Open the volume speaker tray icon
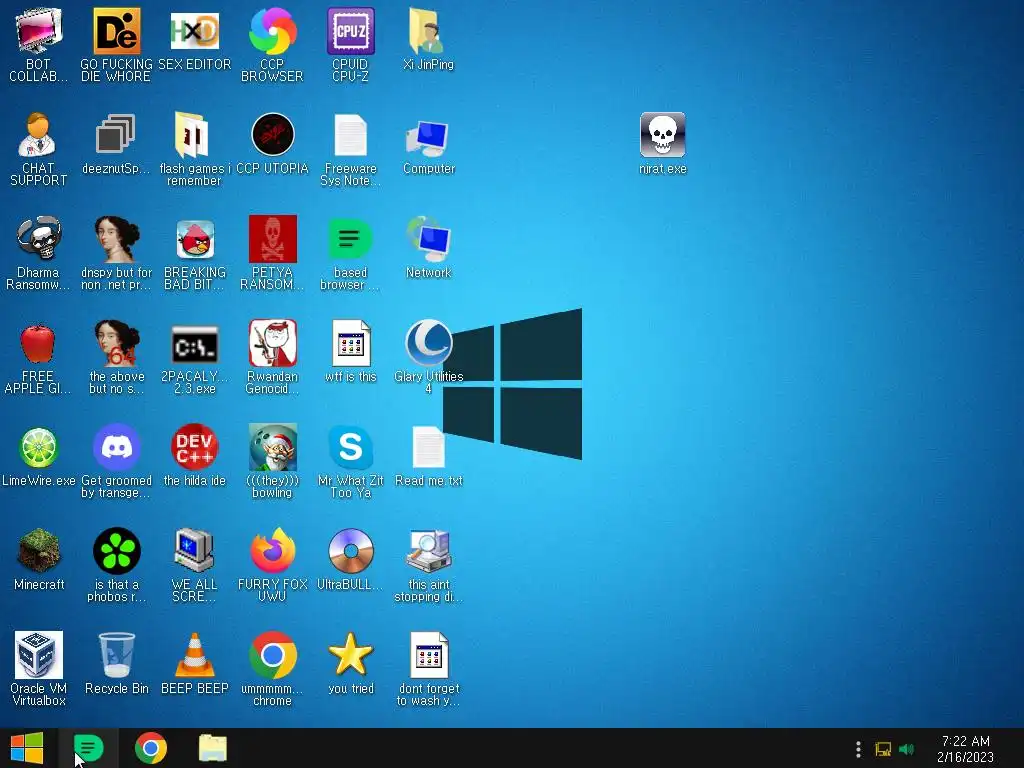1024x768 pixels. 906,749
